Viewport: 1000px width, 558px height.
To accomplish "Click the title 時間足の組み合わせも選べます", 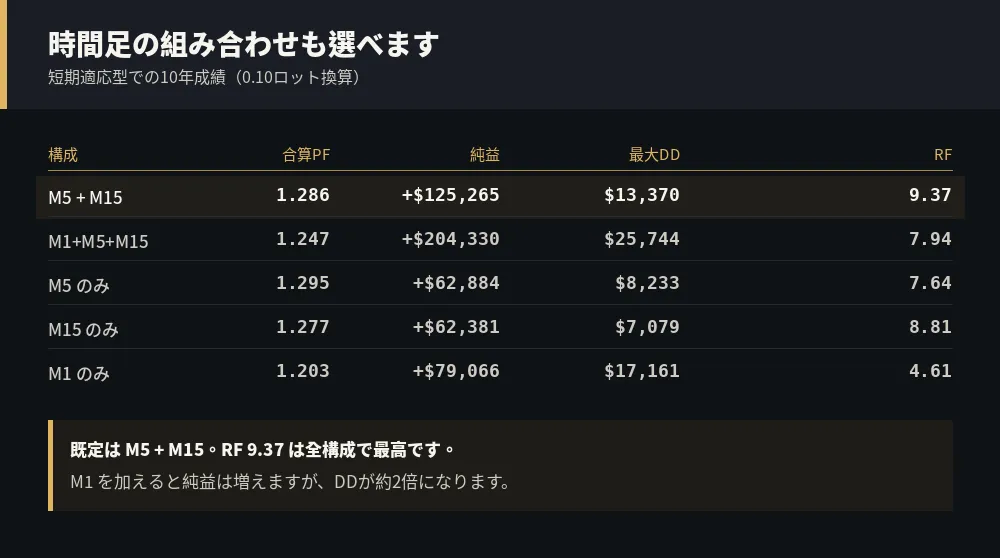I will pos(244,45).
